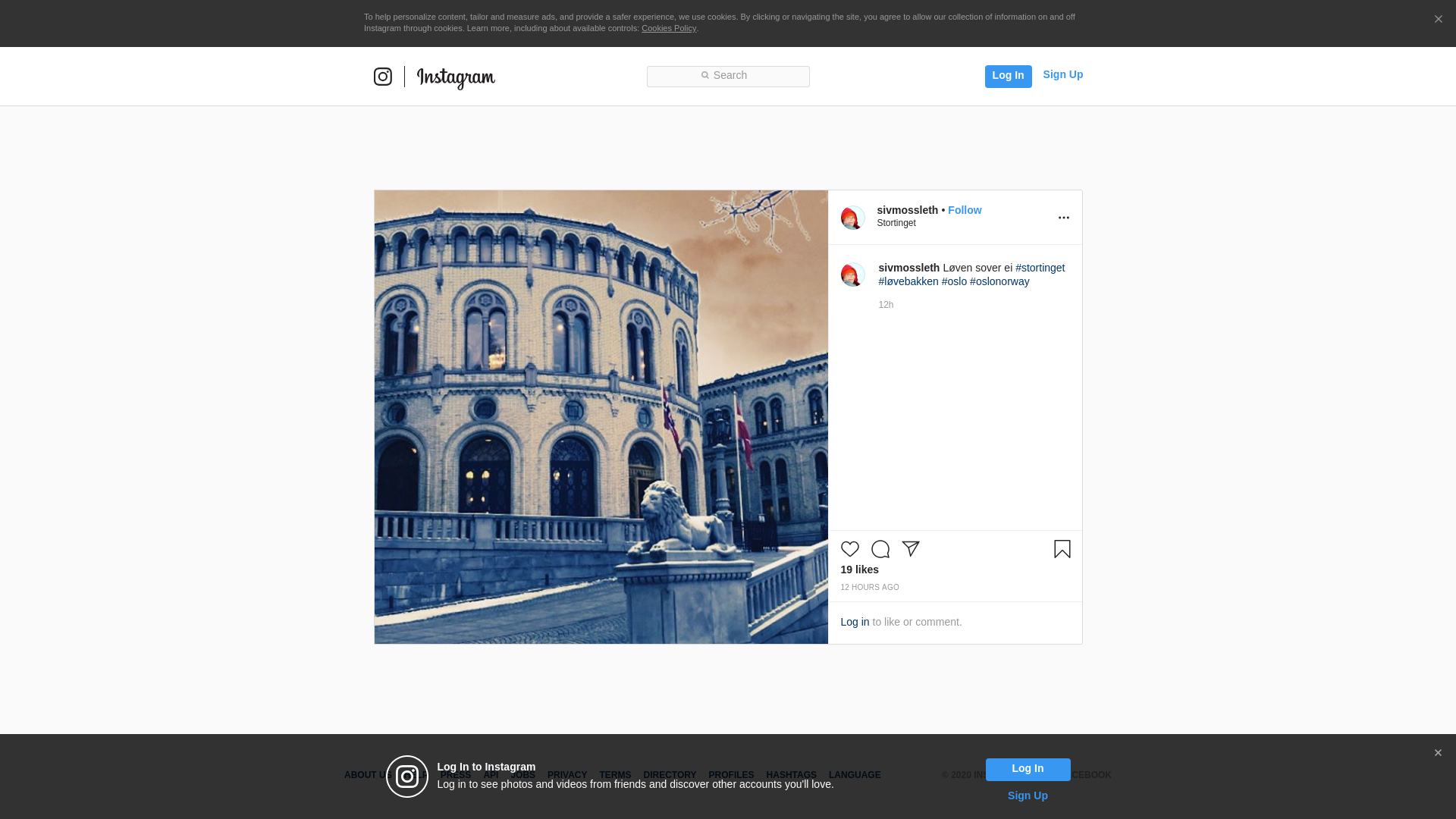The image size is (1456, 819).
Task: Open the sivmossleth username in post header
Action: point(907,210)
